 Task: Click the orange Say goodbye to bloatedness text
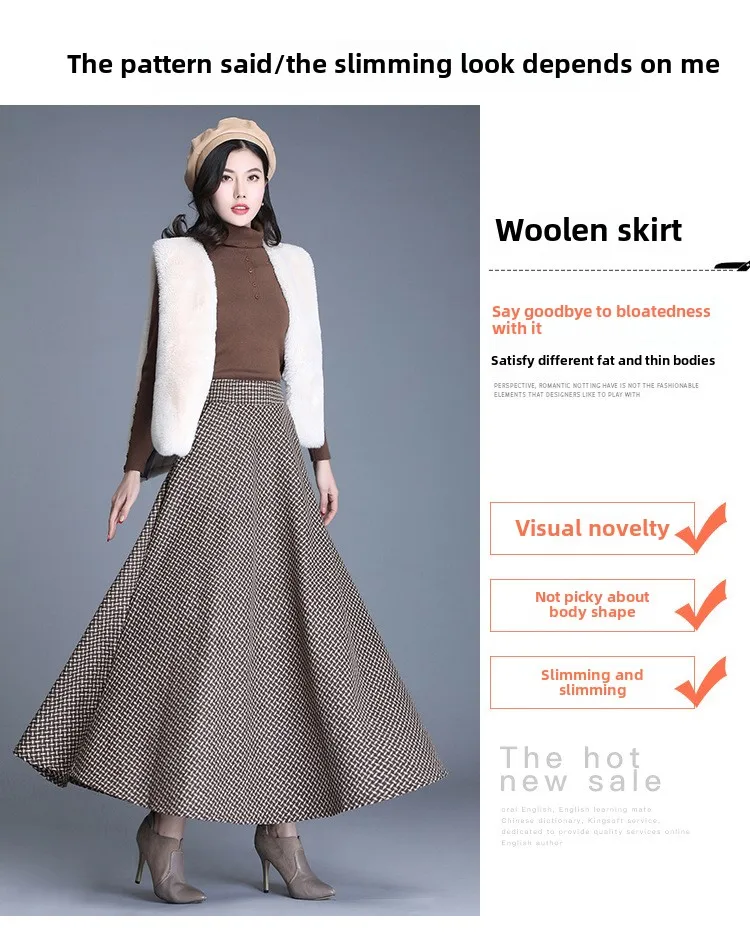(601, 320)
